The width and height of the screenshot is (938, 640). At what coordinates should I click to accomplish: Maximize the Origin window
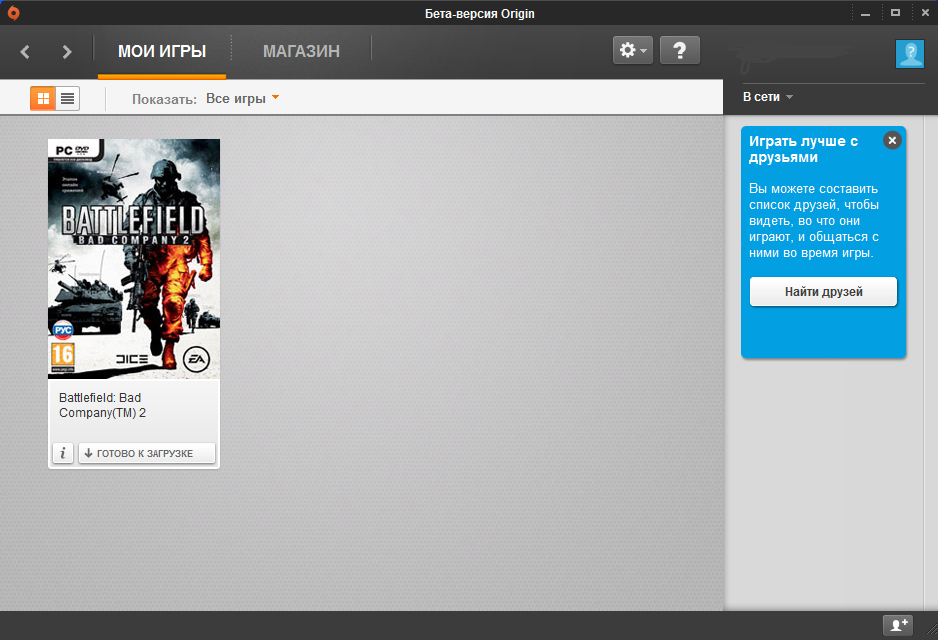pos(895,12)
